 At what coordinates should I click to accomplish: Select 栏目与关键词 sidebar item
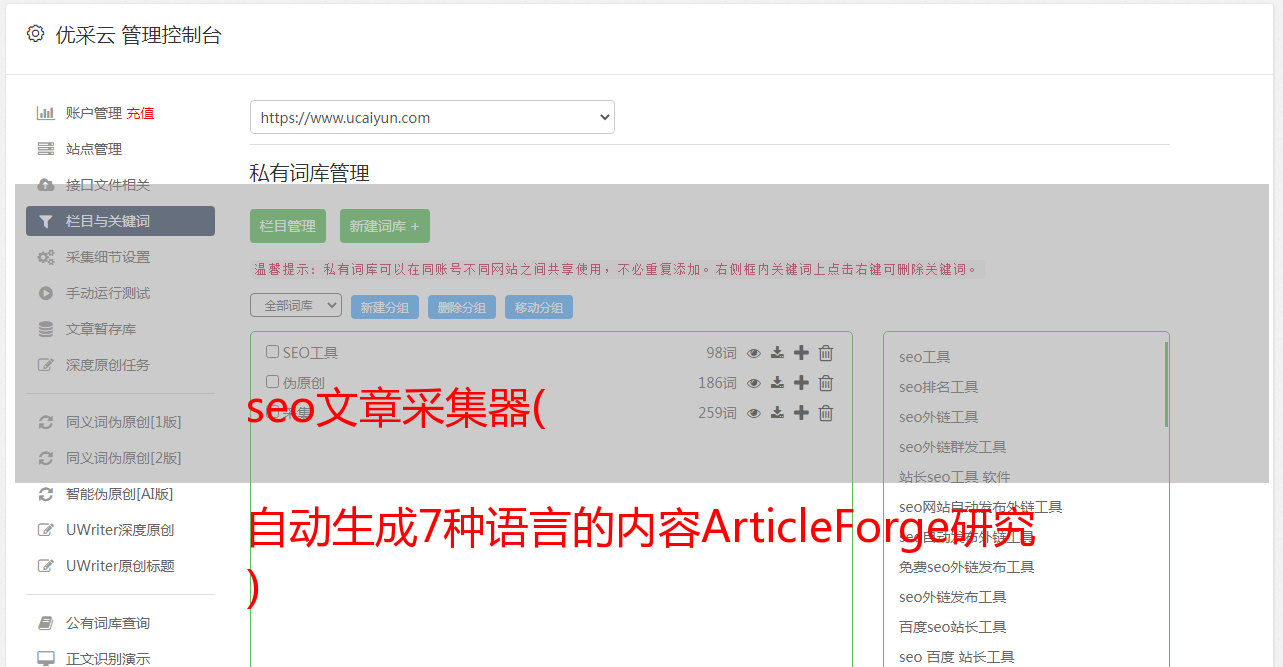(120, 221)
